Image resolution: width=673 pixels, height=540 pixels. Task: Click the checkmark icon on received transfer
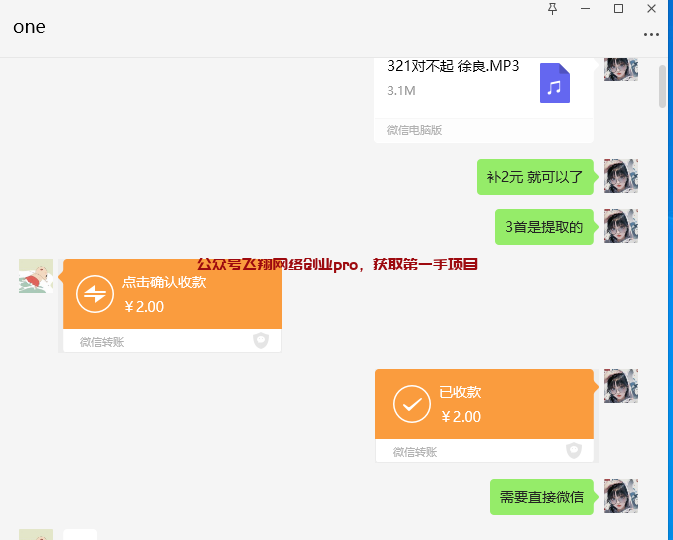411,404
